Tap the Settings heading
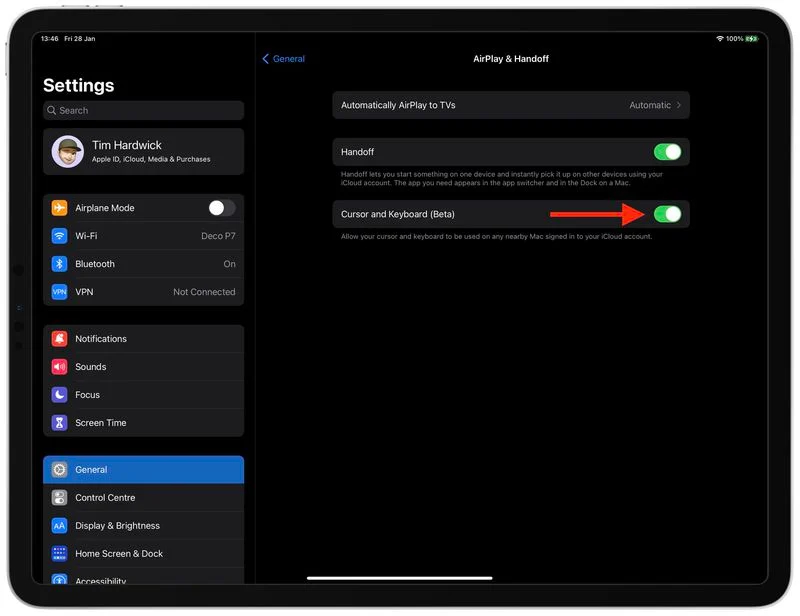Screen dimensions: 800x616 79,85
